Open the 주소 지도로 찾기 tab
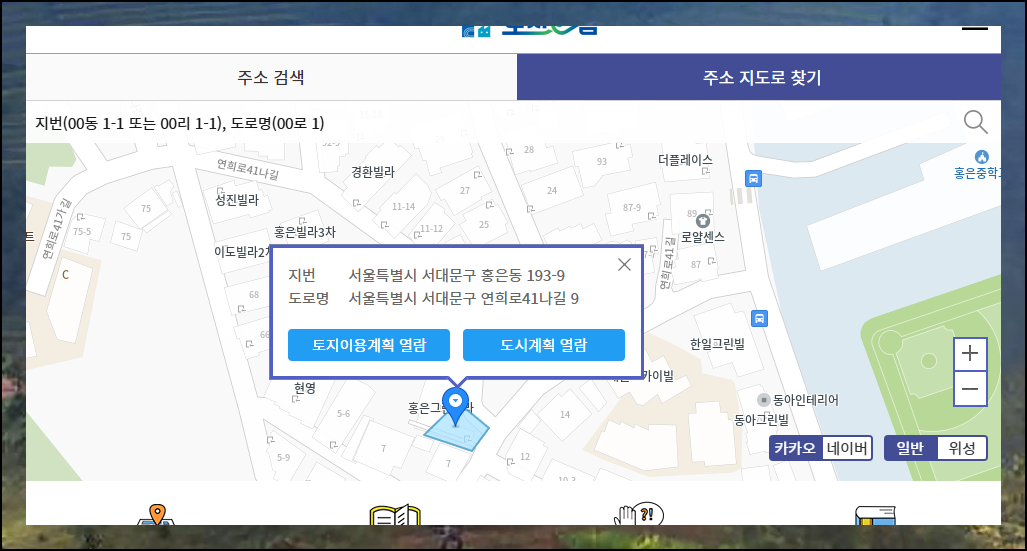 759,77
